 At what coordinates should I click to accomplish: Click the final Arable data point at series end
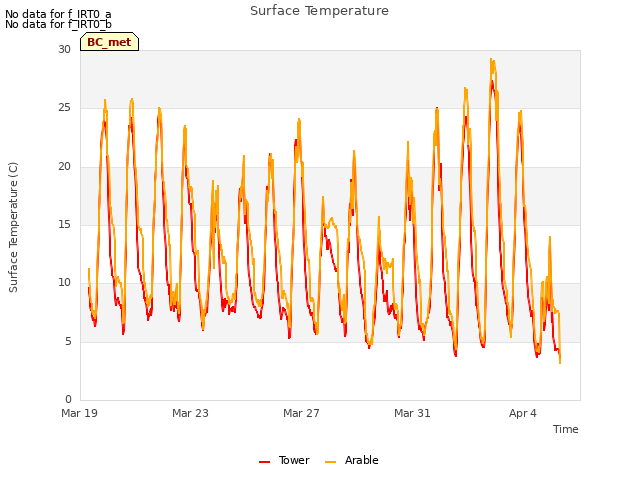coord(560,363)
